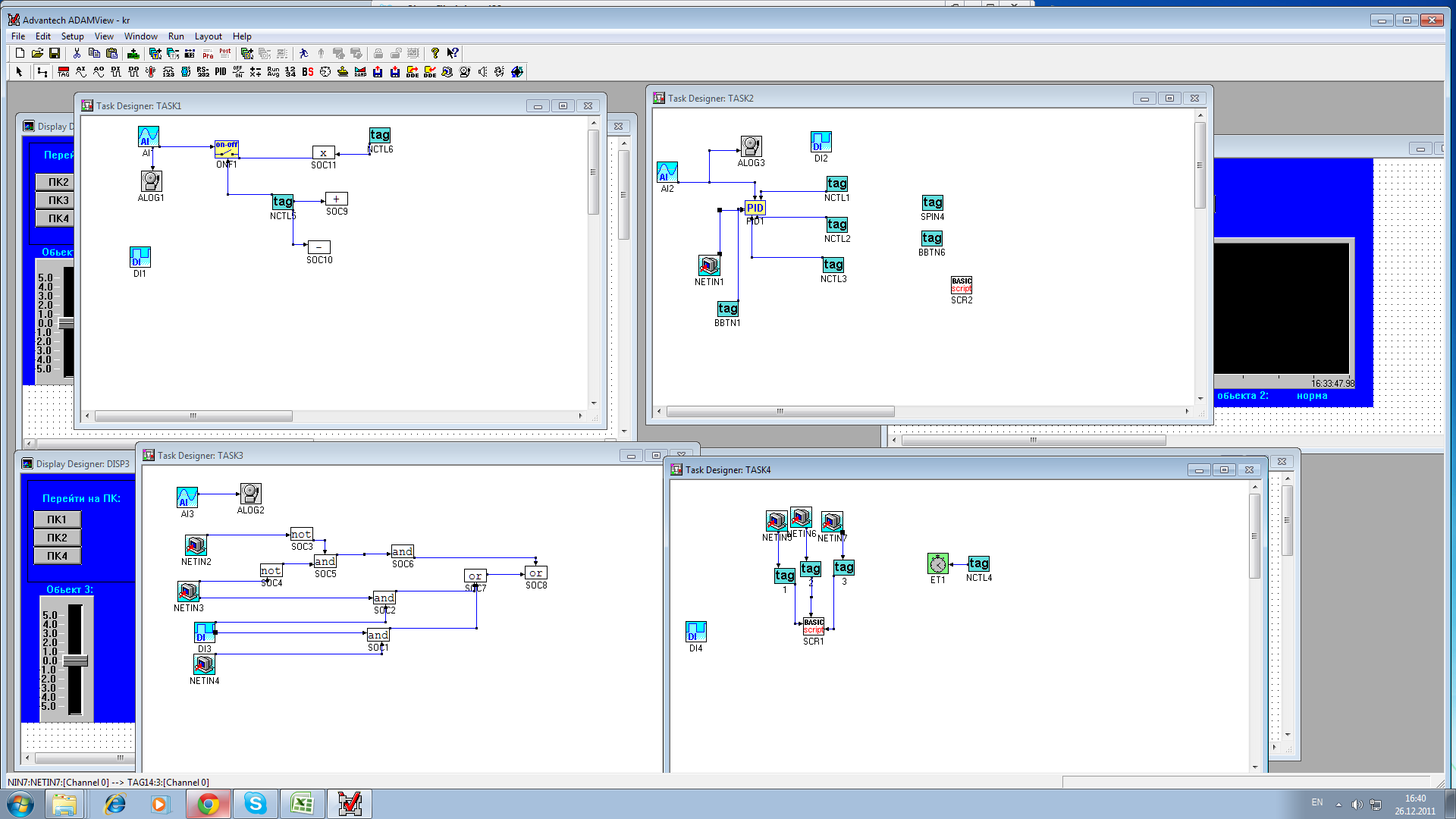Select the NETIN2 block in TASK3
Image resolution: width=1456 pixels, height=819 pixels.
point(196,545)
